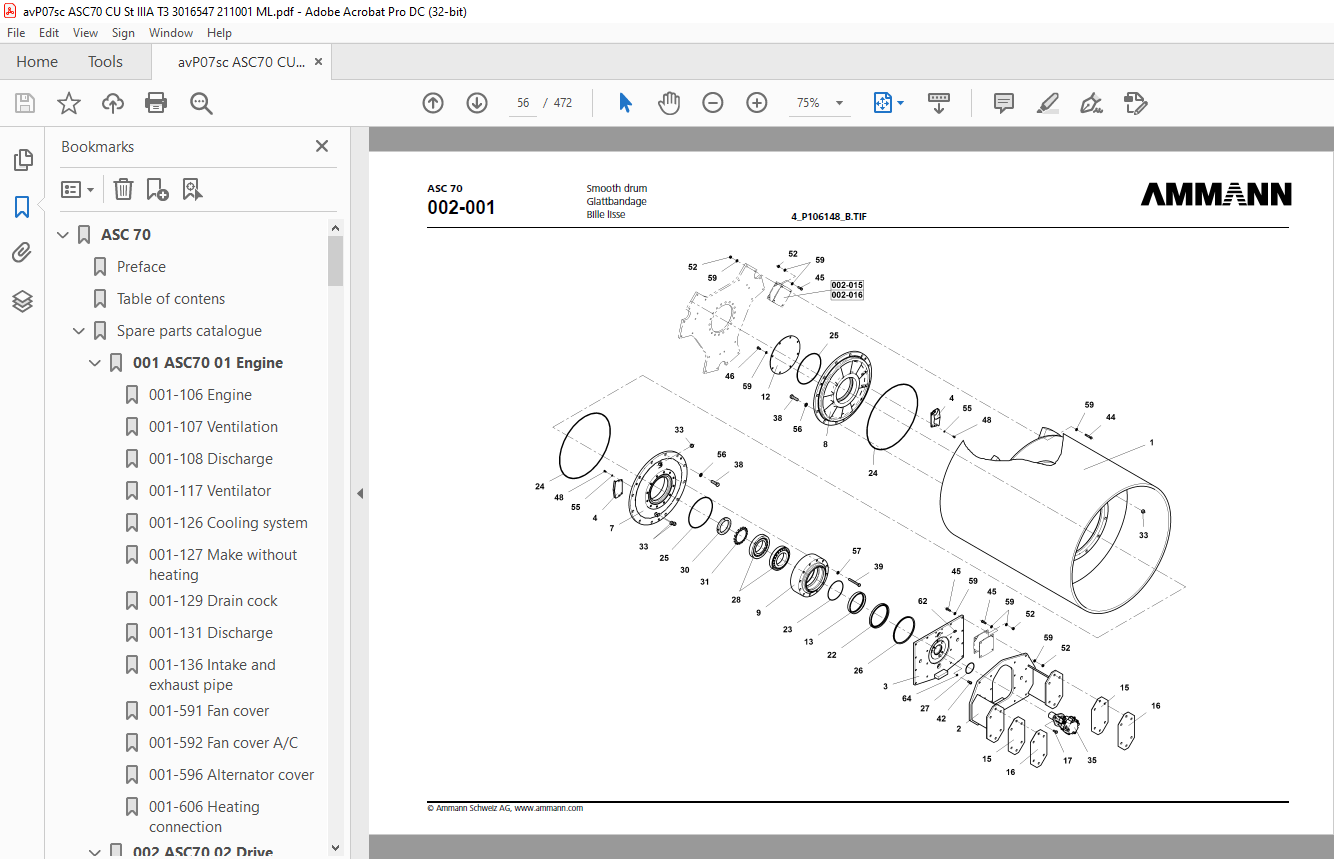The width and height of the screenshot is (1334, 859).
Task: Open the 001-129 Drain cock bookmark
Action: tap(213, 601)
